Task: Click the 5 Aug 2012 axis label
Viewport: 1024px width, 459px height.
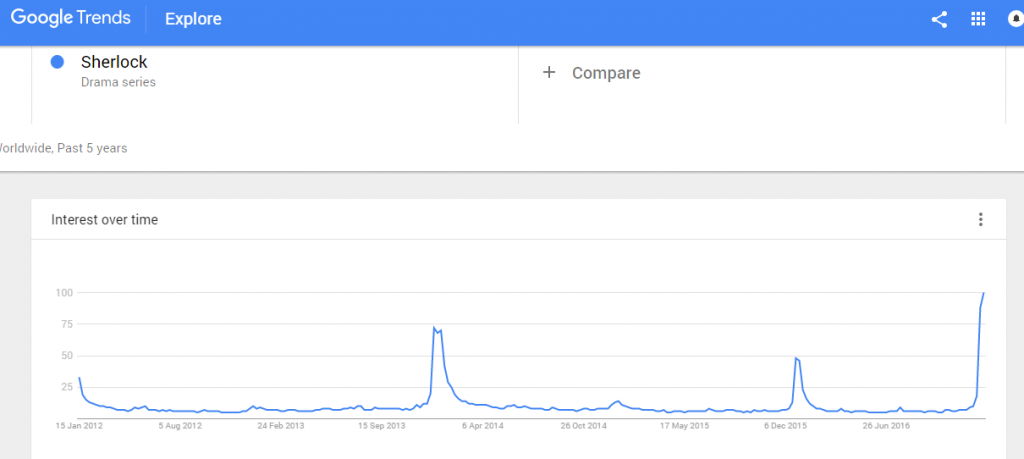Action: [178, 426]
